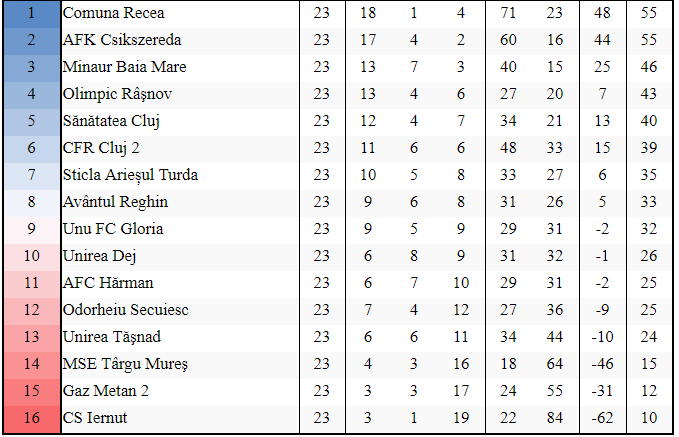Screen dimensions: 679x437
Task: Click the white rank 8 position cell
Action: point(30,202)
